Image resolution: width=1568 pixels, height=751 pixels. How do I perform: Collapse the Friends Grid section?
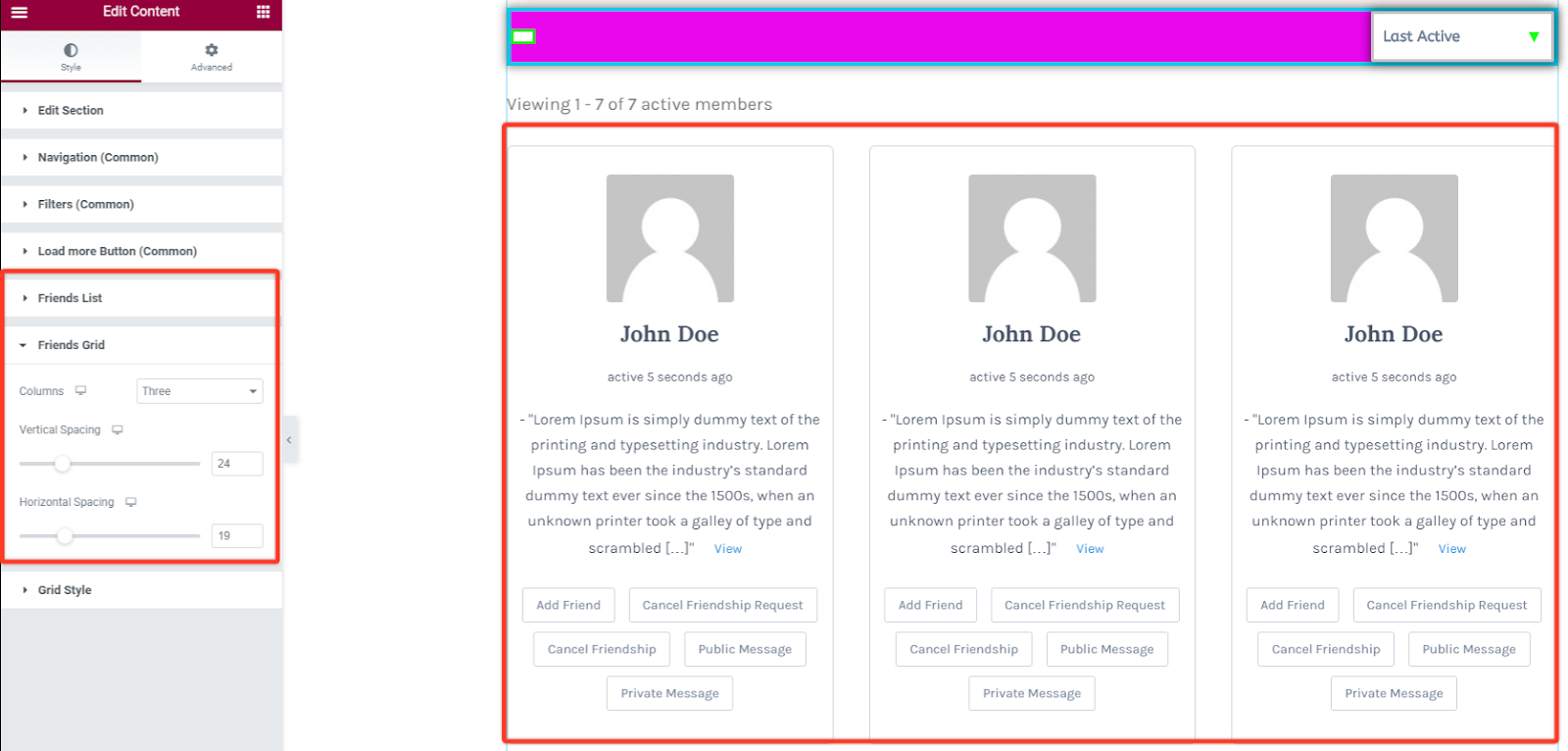pyautogui.click(x=141, y=345)
